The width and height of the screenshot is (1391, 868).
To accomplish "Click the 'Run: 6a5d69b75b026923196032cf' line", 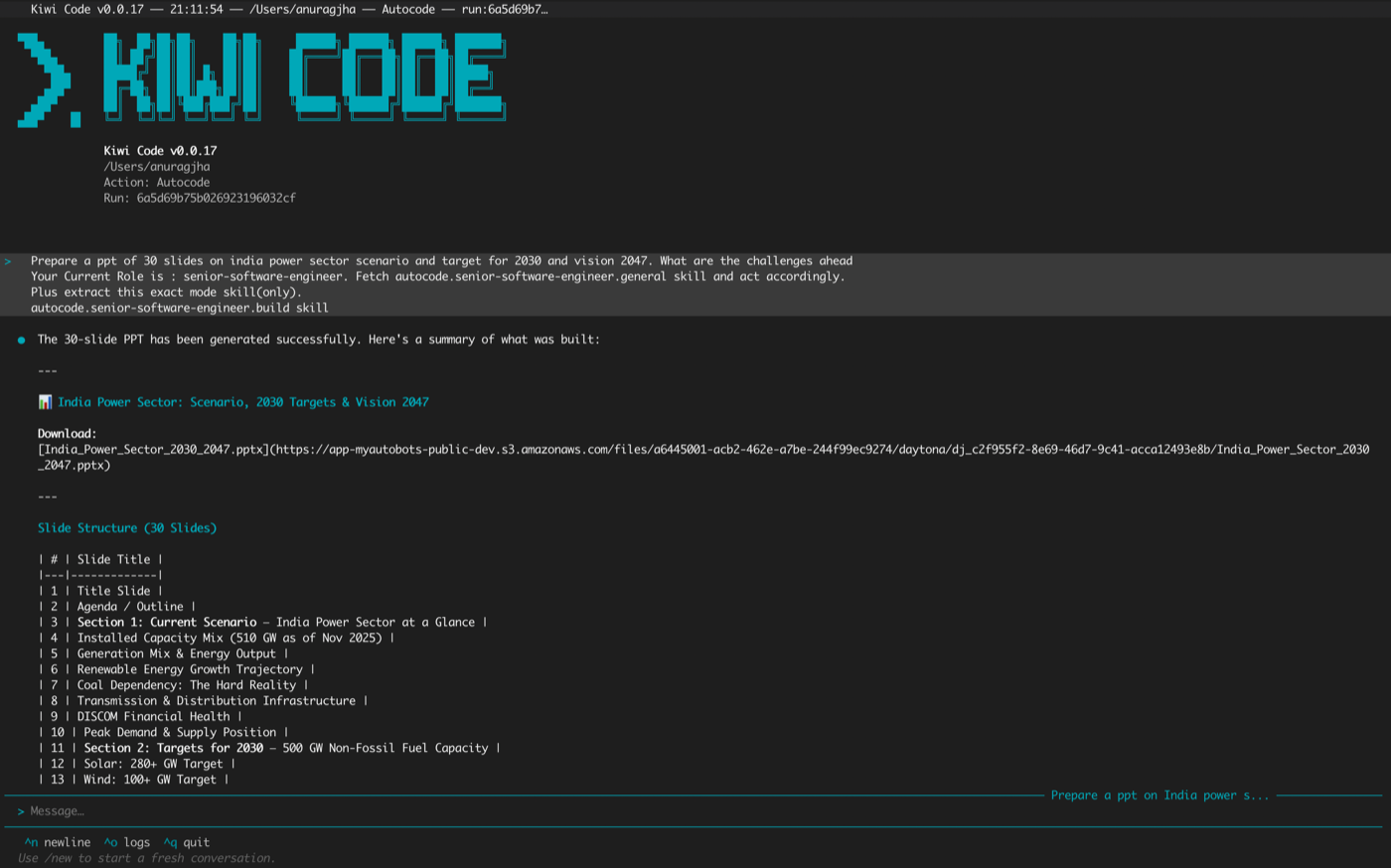I will tap(200, 199).
